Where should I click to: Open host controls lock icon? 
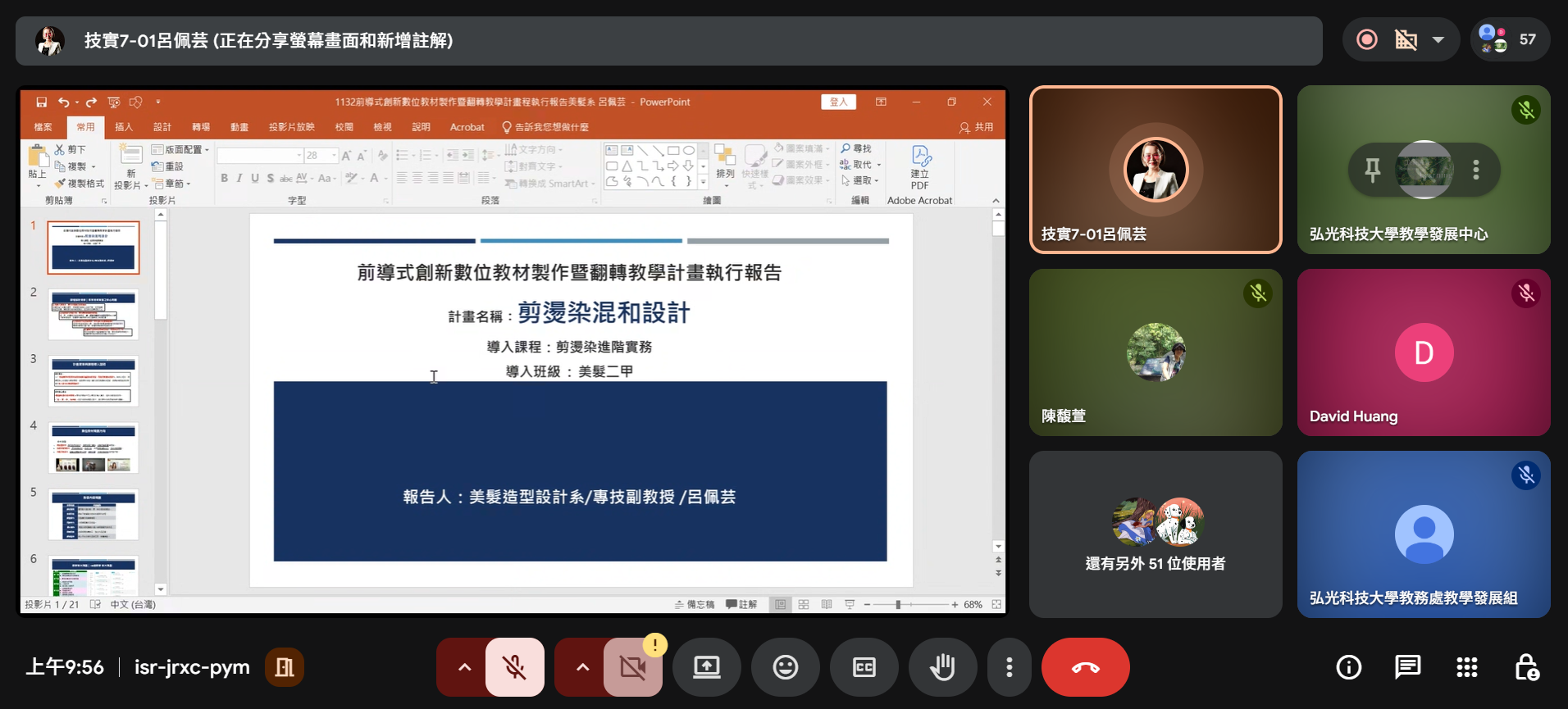[x=1526, y=667]
